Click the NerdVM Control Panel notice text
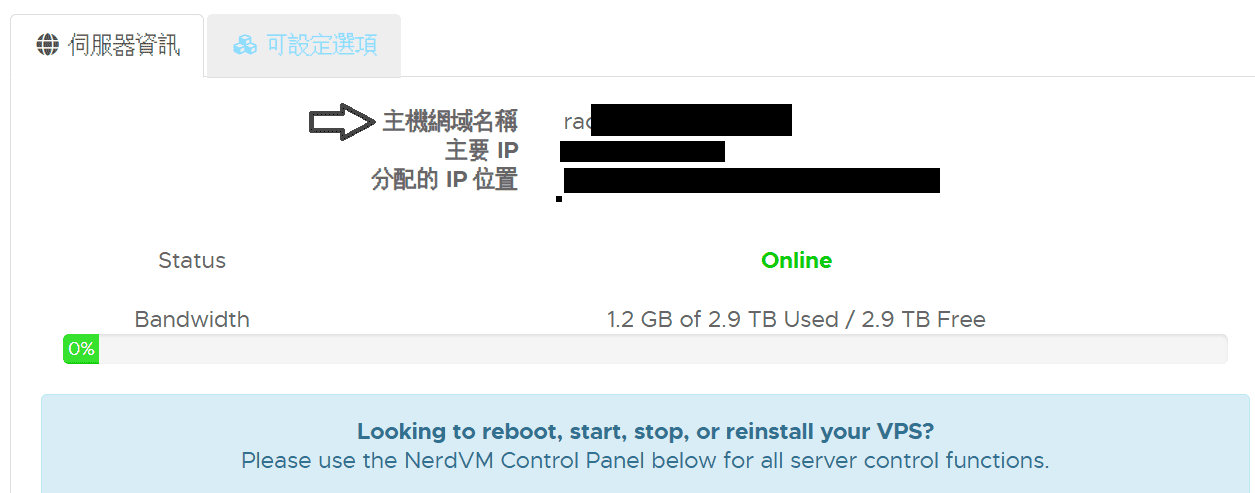Viewport: 1255px width, 493px height. [645, 461]
